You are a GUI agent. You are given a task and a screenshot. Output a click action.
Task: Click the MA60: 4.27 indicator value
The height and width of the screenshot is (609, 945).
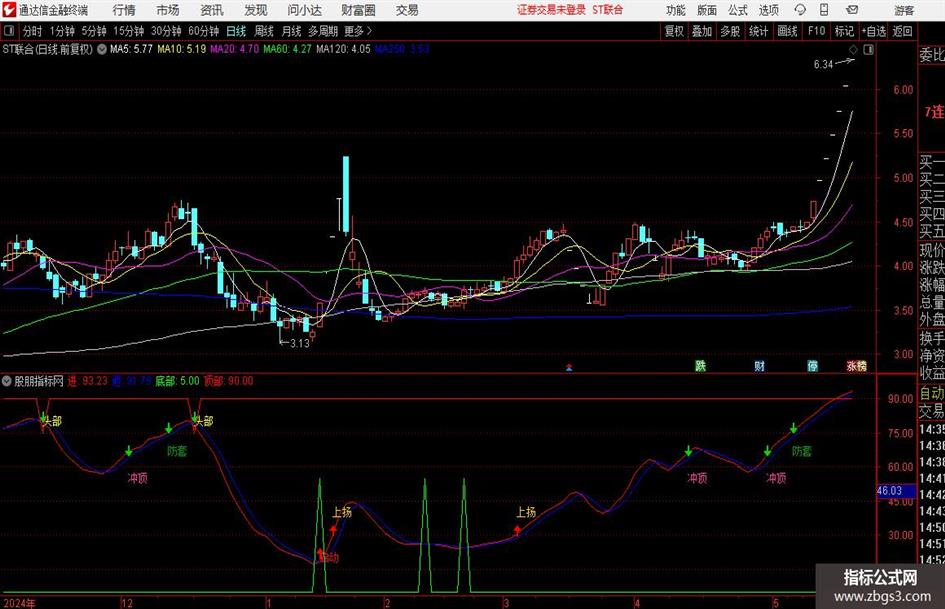287,49
